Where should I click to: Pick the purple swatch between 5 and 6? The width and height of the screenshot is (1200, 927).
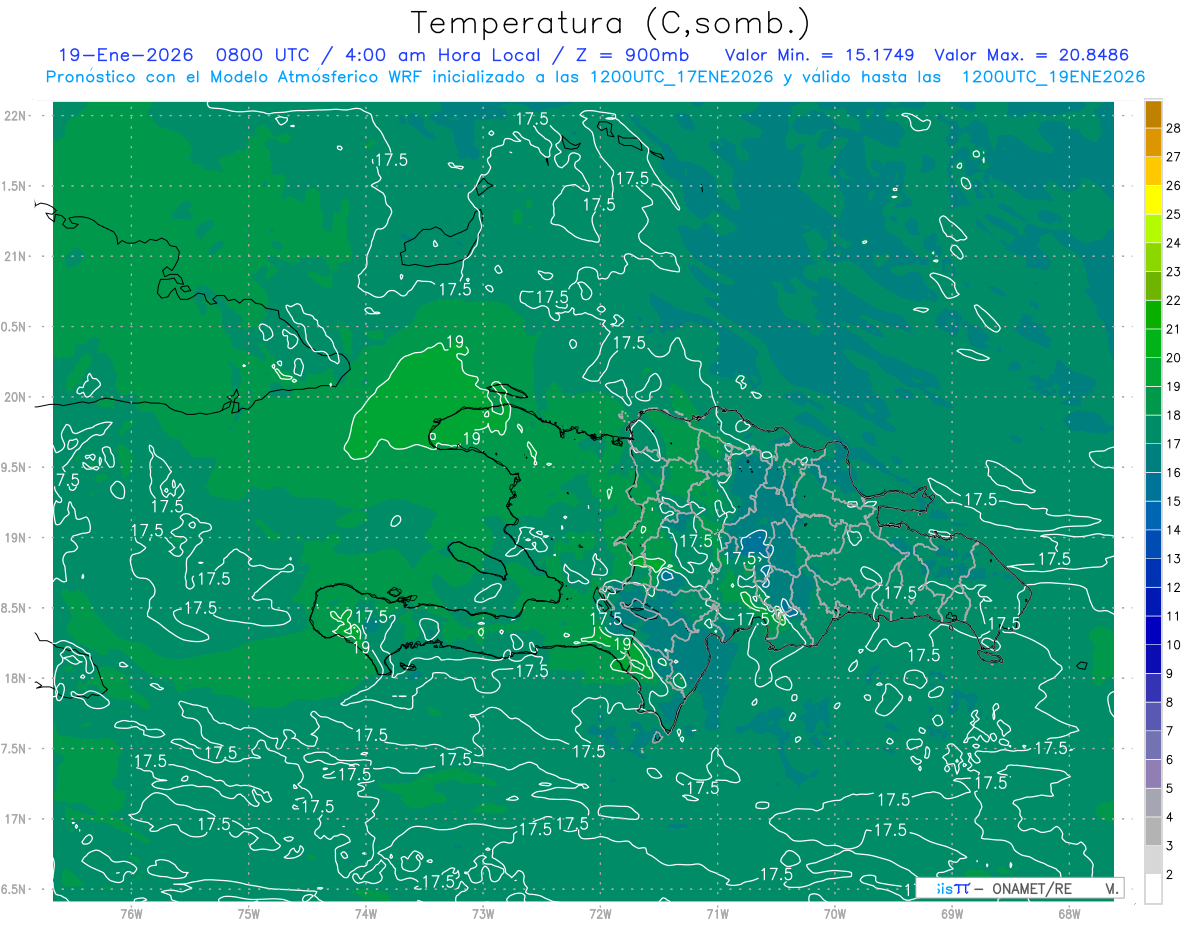pyautogui.click(x=1153, y=774)
